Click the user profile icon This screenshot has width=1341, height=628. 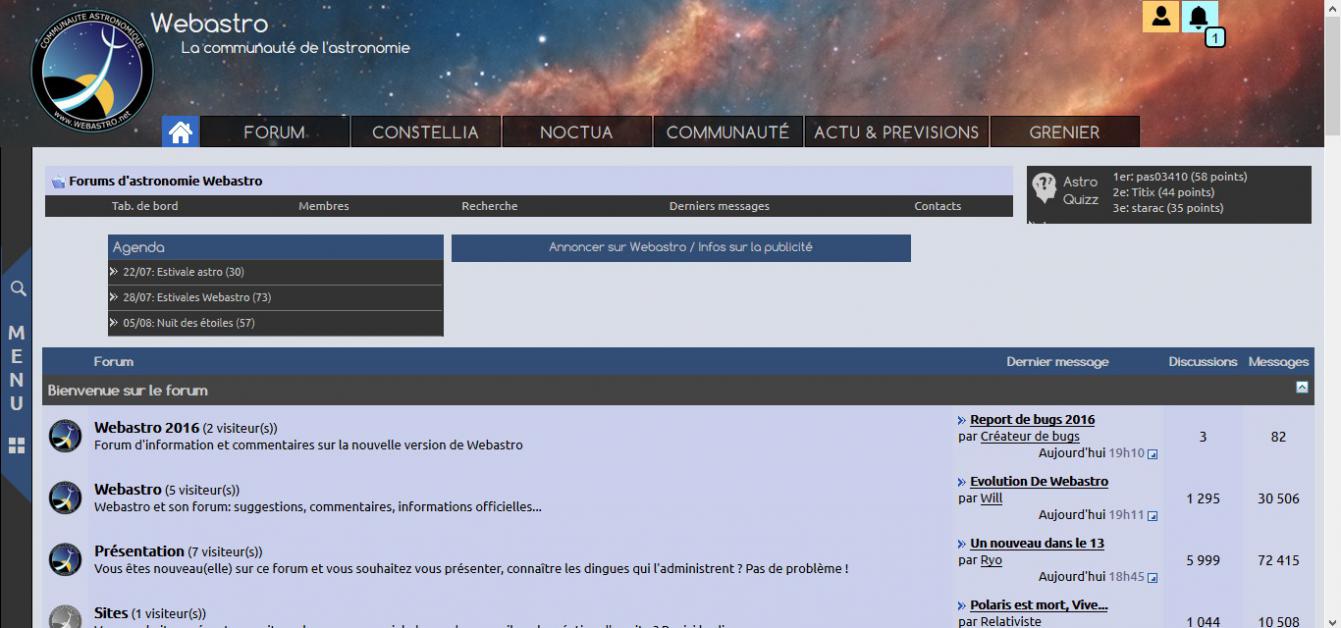pos(1161,16)
